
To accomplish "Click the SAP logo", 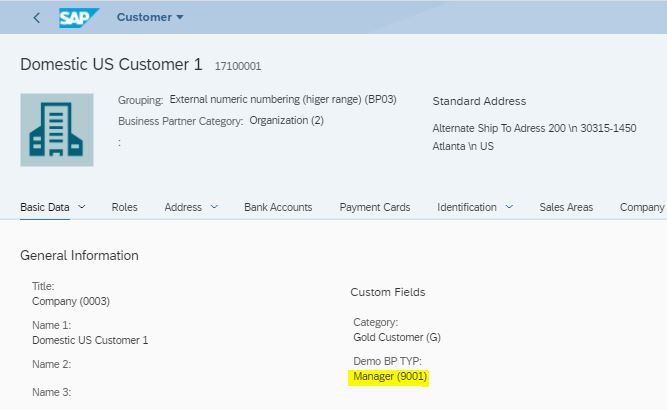I will (79, 17).
